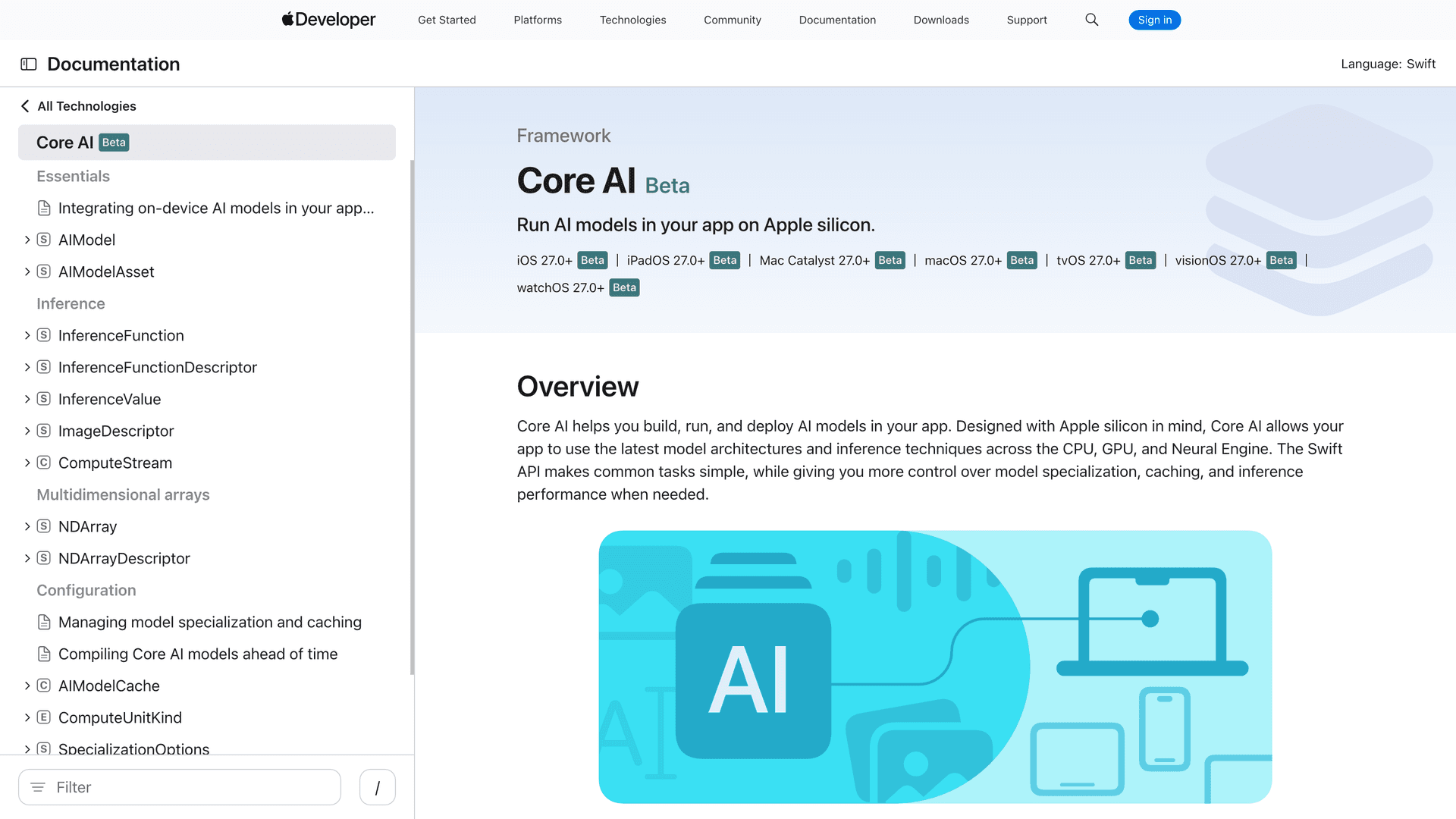The height and width of the screenshot is (819, 1456).
Task: Click the struct icon beside InferenceFunctionDescriptor
Action: coord(44,367)
